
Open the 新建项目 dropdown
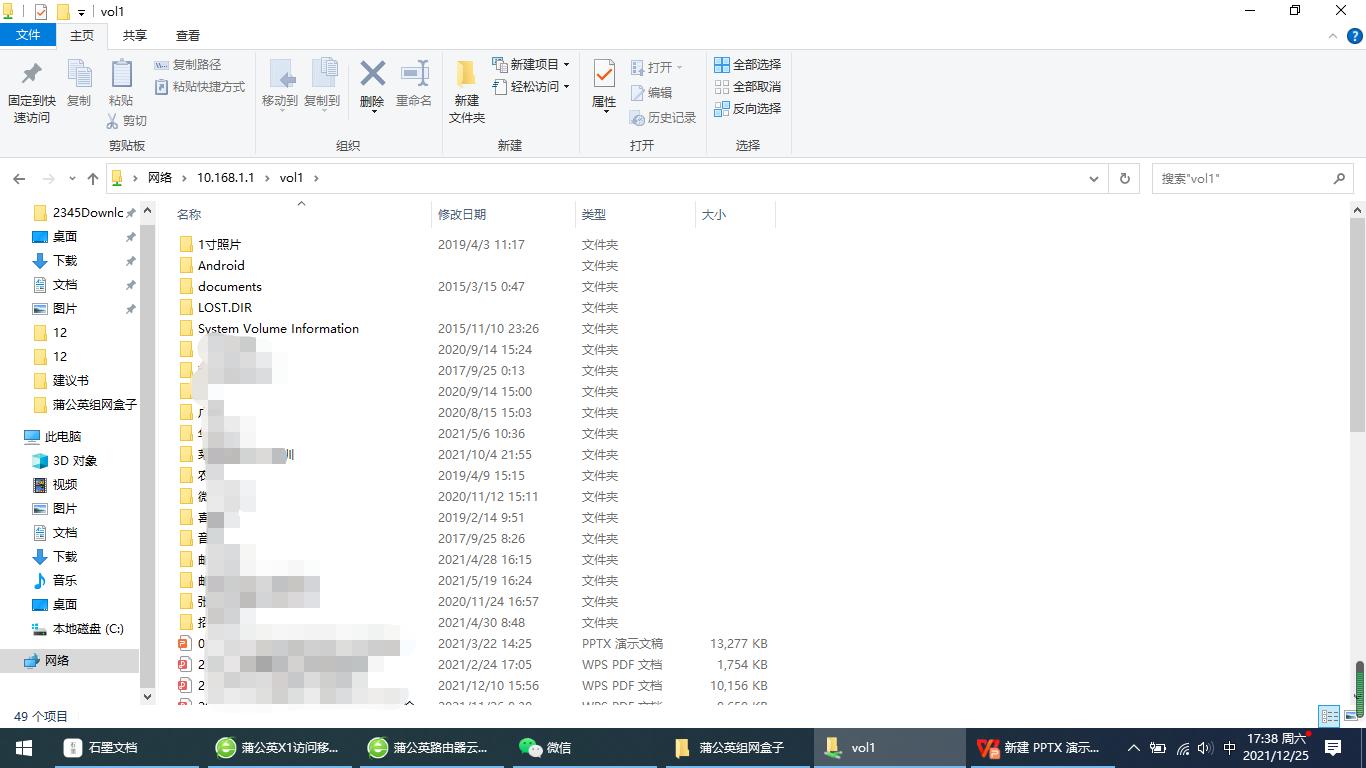tap(530, 64)
